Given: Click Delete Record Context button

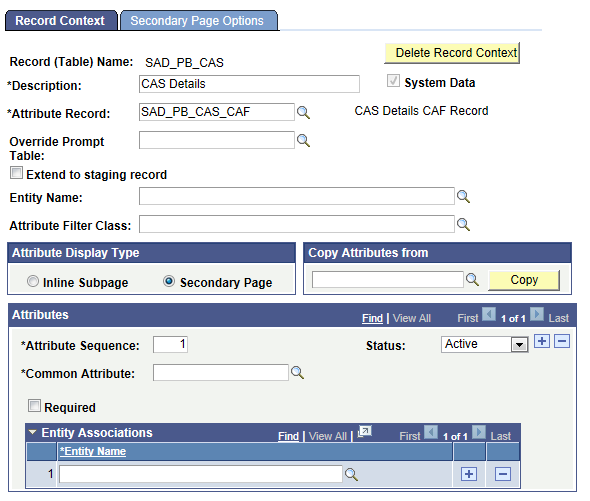Looking at the screenshot, I should (452, 53).
